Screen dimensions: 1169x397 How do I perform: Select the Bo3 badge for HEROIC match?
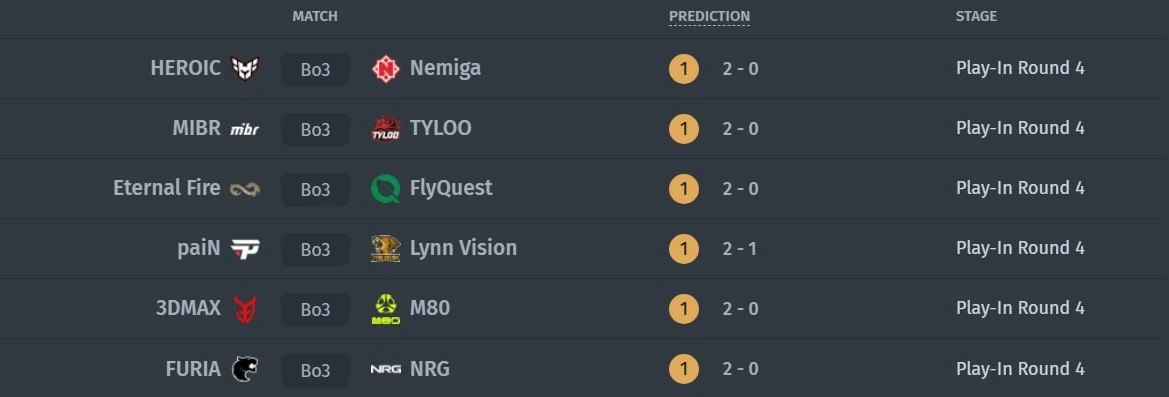click(315, 69)
